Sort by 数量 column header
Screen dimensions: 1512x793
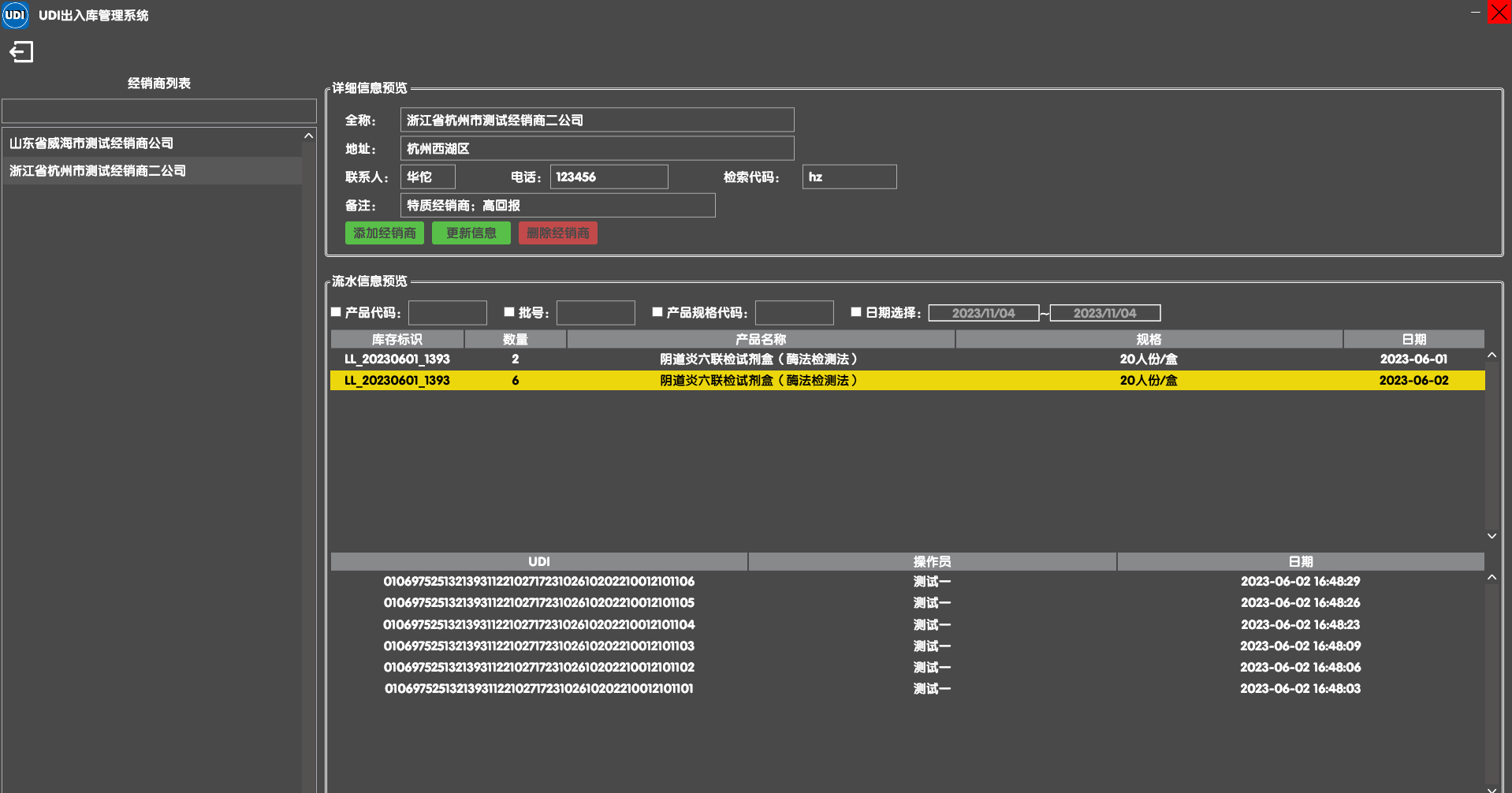(x=516, y=339)
